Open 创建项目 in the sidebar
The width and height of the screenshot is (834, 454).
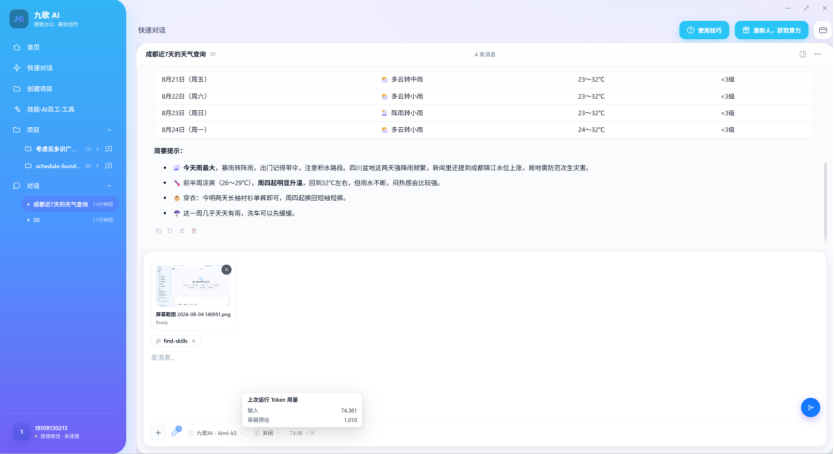coord(40,89)
